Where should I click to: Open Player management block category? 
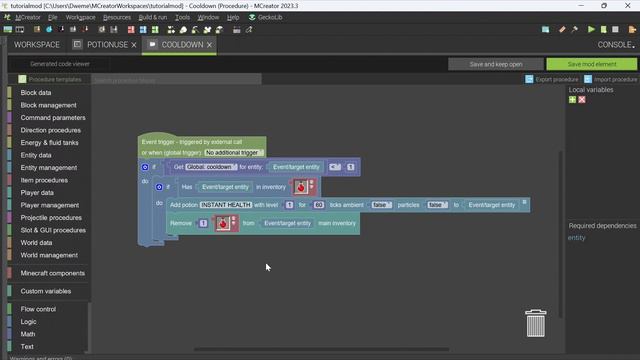[50, 205]
